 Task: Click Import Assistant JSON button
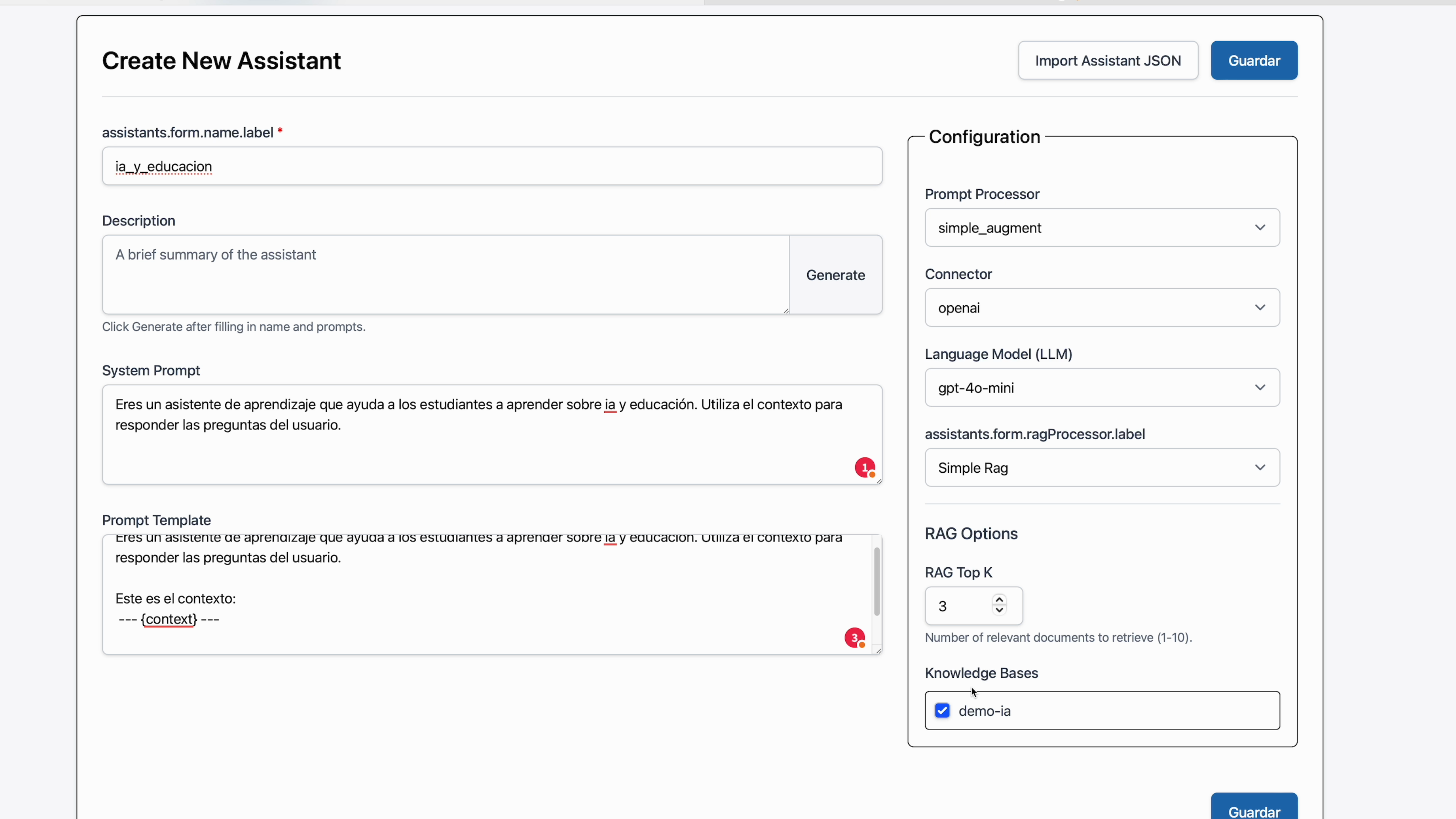coord(1107,60)
